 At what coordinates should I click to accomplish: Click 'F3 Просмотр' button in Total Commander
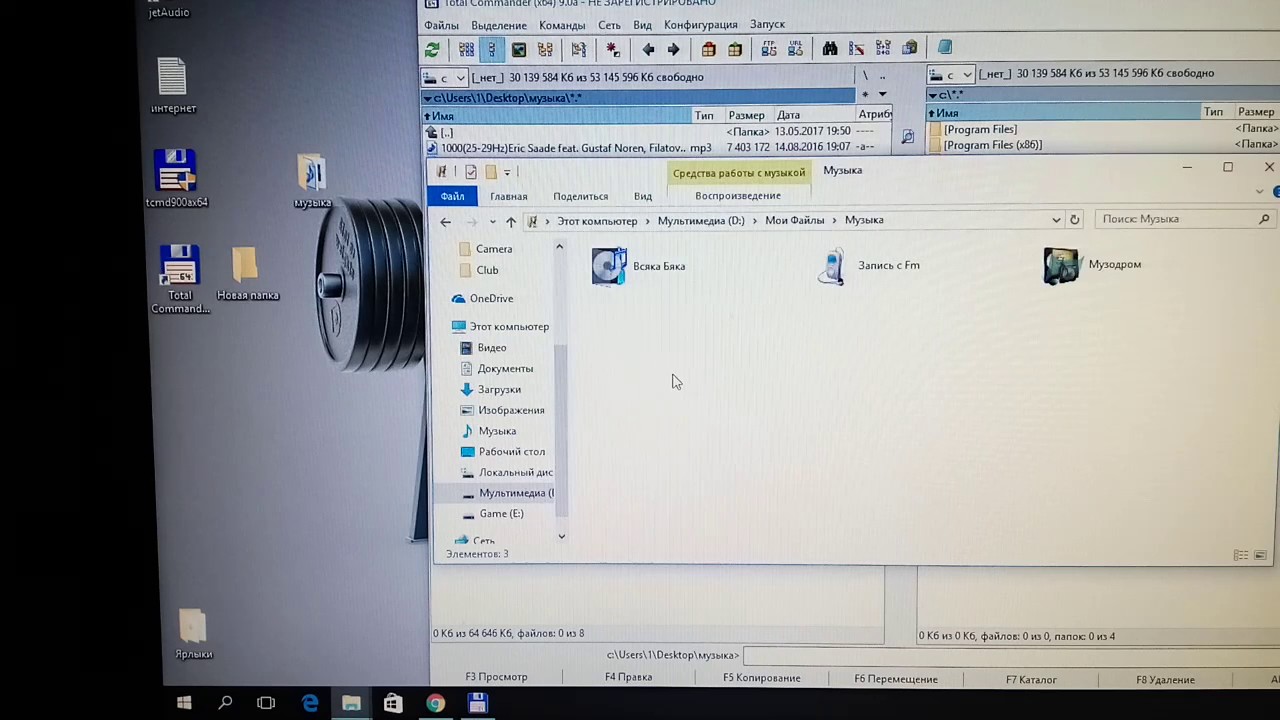(x=496, y=677)
